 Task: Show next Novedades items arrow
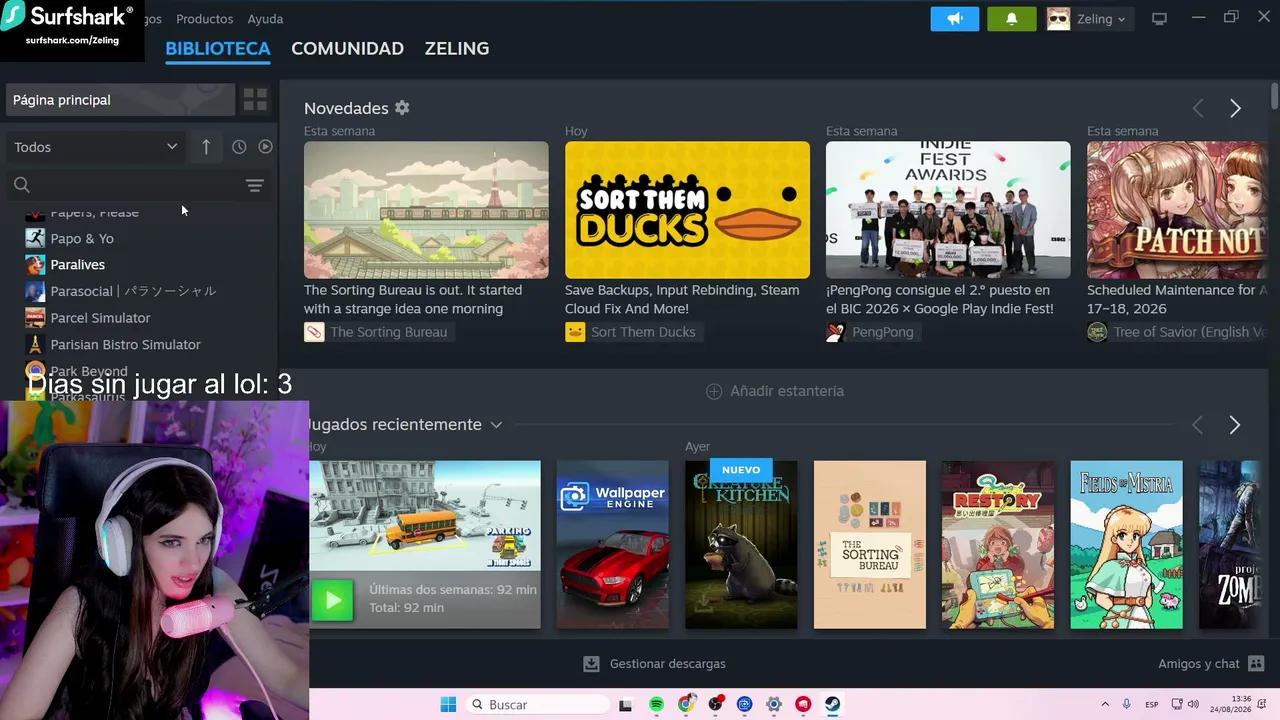(1235, 109)
